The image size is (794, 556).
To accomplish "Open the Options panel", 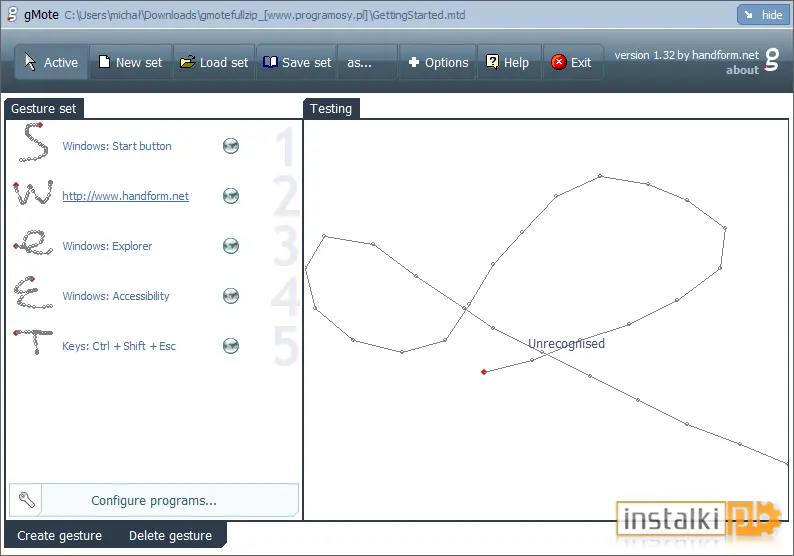I will [438, 62].
